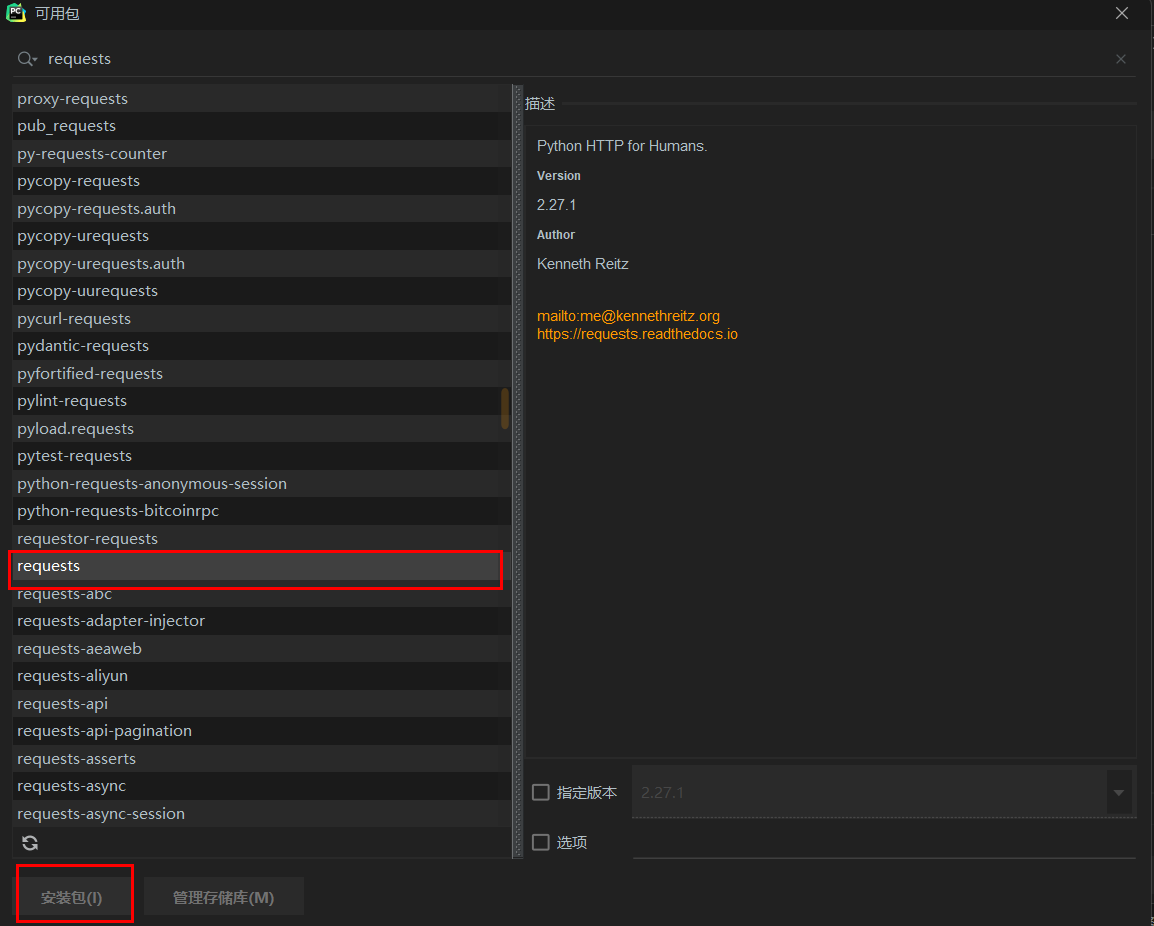Click the search magnifier options icon
This screenshot has width=1154, height=926.
tap(27, 59)
